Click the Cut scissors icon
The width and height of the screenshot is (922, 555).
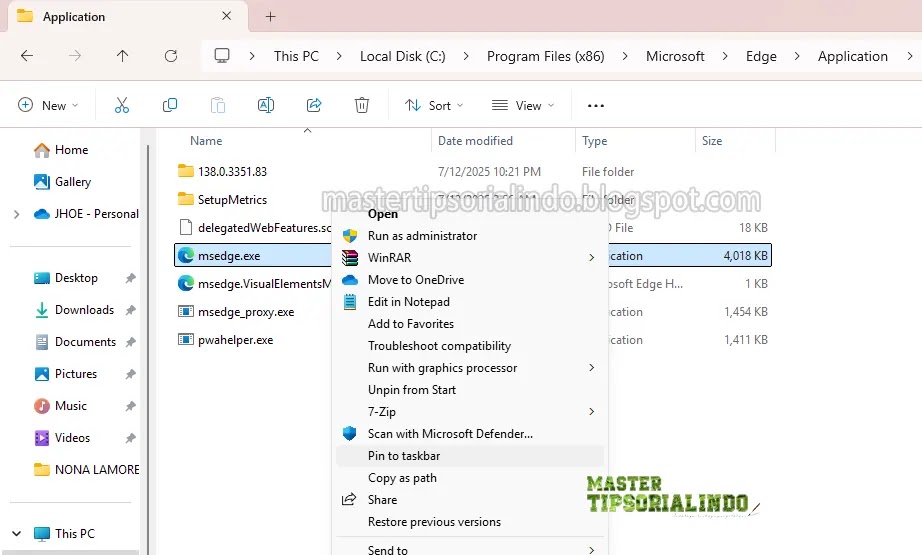tap(122, 105)
